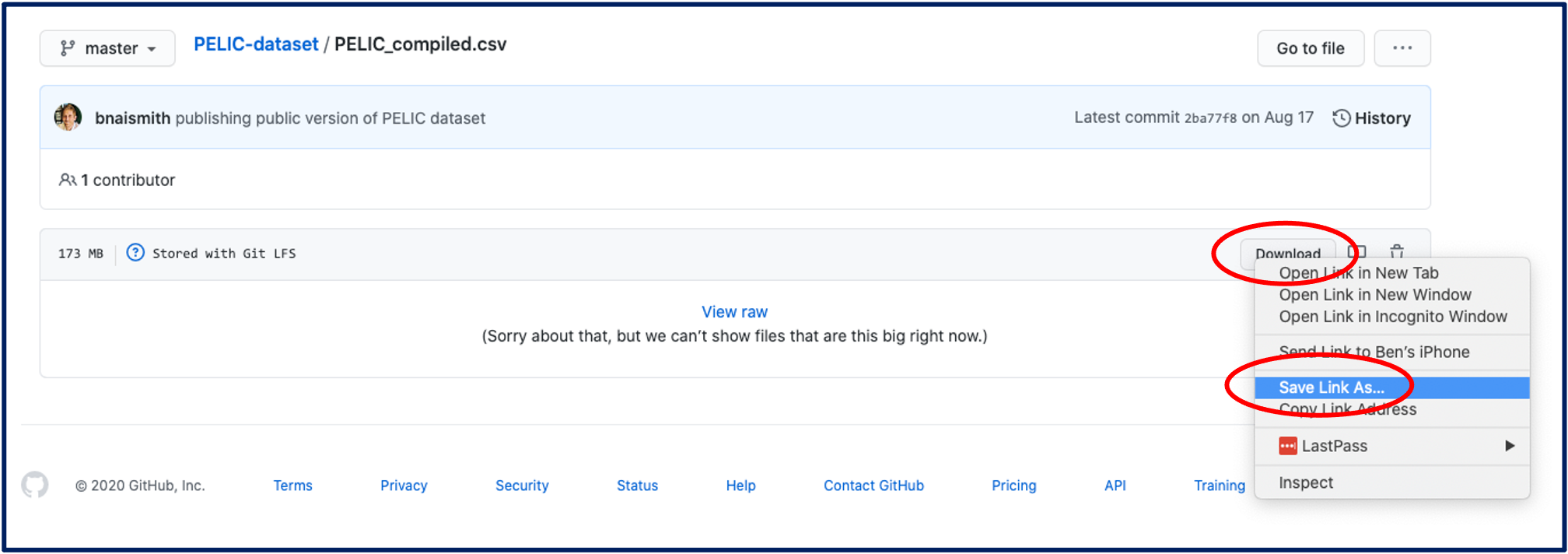Open the Pricing footer link
The image size is (1568, 554).
[1013, 486]
